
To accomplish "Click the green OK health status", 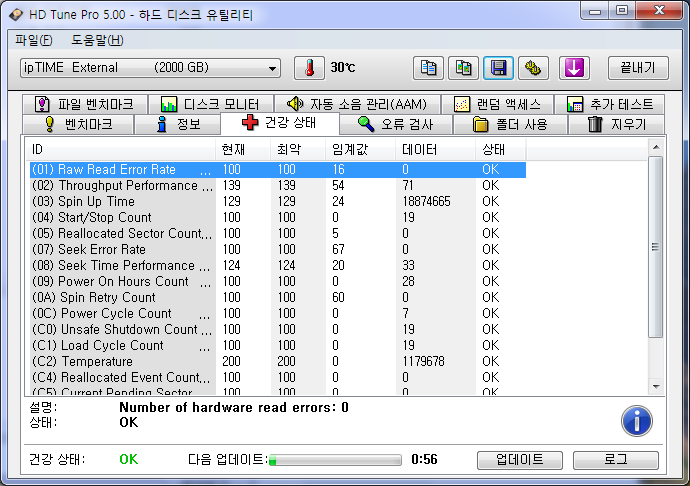I will click(128, 460).
